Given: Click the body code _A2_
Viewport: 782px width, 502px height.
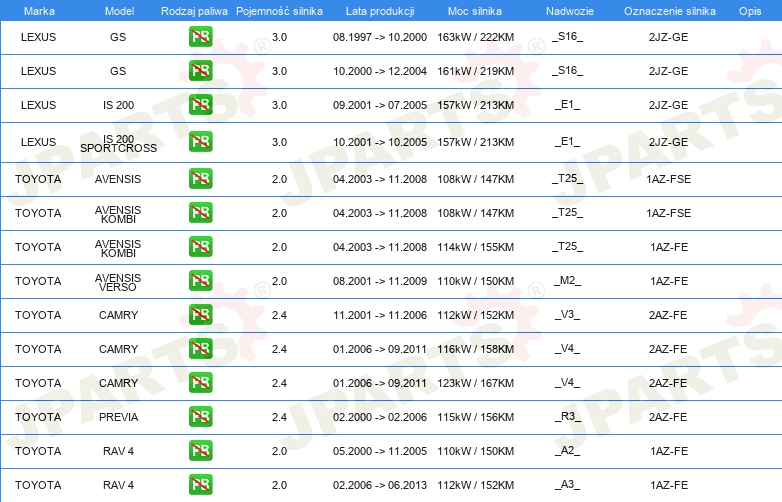Looking at the screenshot, I should (568, 451).
